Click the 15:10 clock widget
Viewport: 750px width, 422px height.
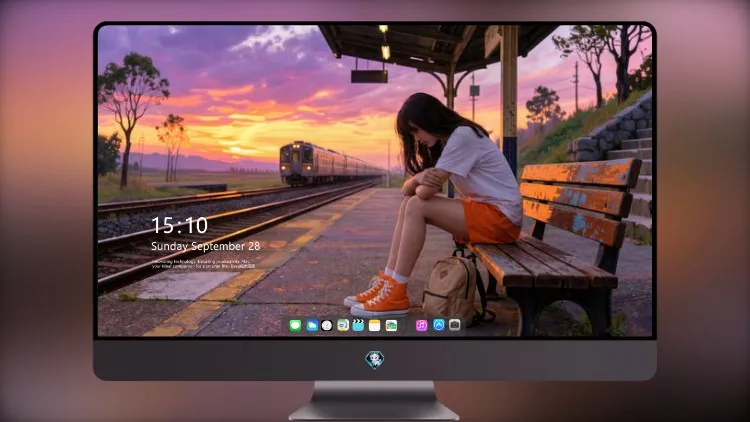179,225
